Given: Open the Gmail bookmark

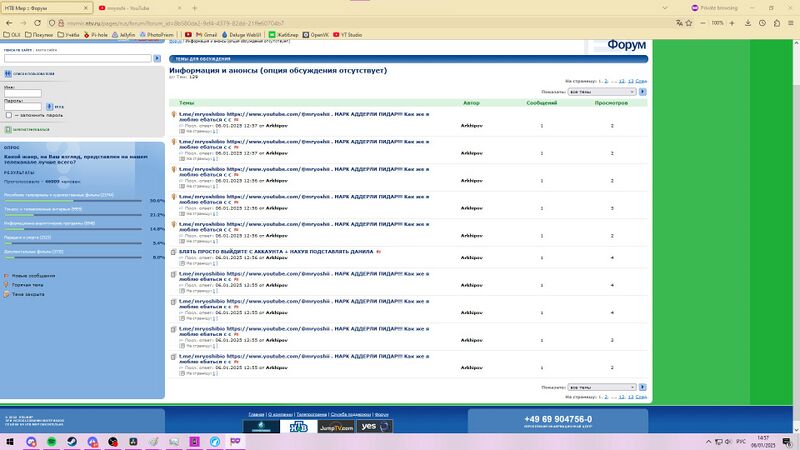Looking at the screenshot, I should pyautogui.click(x=207, y=35).
